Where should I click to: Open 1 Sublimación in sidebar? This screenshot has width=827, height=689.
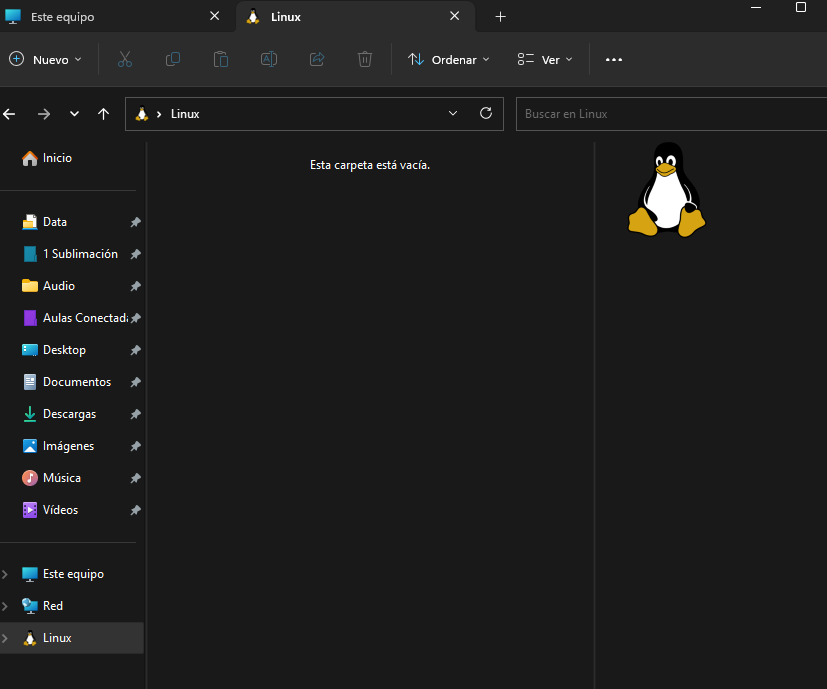click(x=80, y=254)
